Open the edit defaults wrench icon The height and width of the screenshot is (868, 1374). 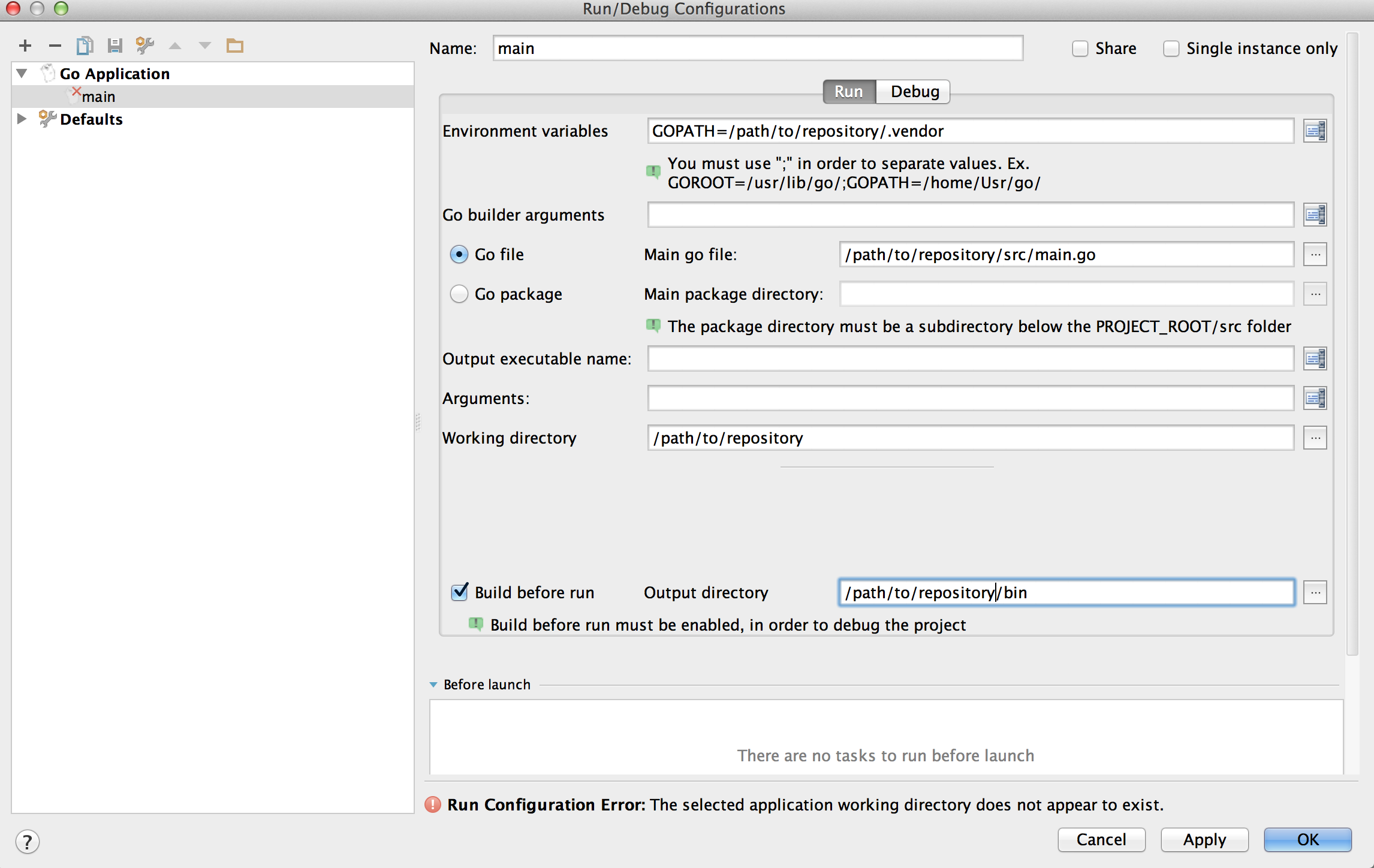pos(144,46)
